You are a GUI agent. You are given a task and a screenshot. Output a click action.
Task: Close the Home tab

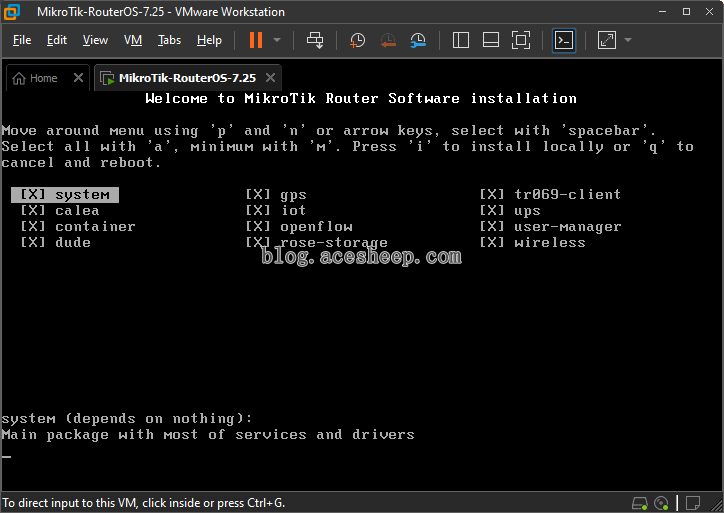coord(78,78)
